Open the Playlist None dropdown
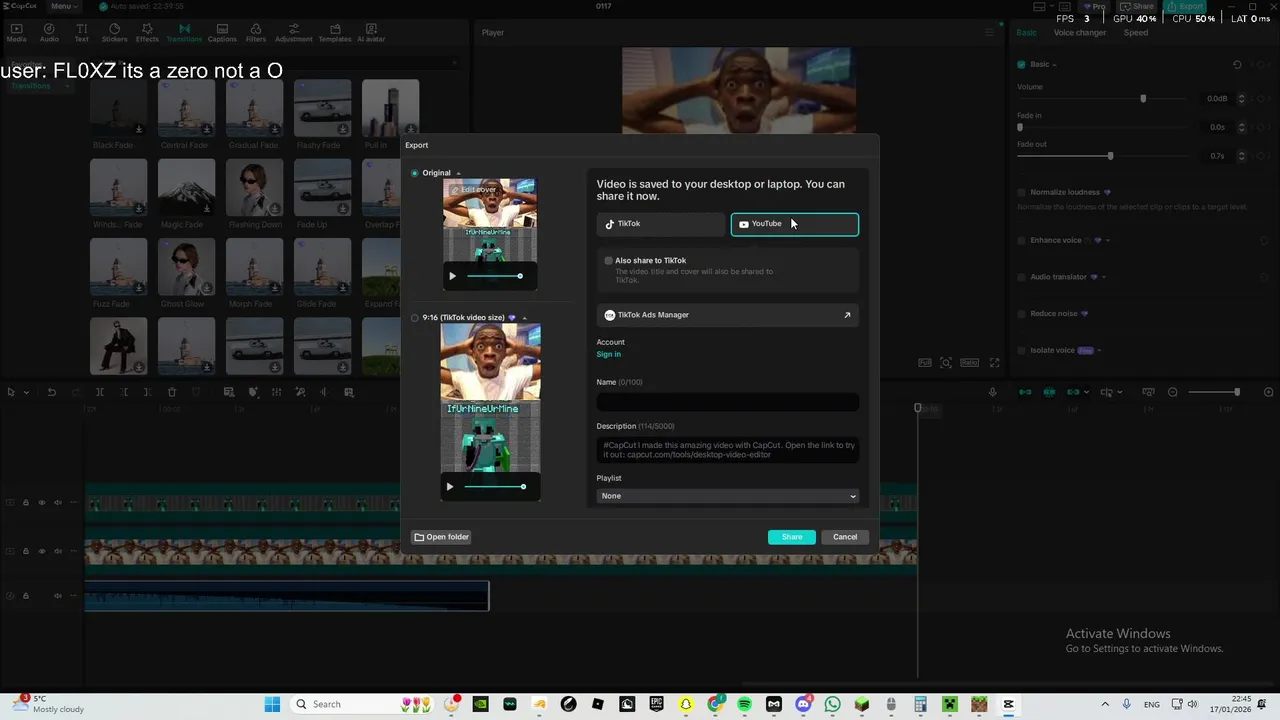This screenshot has height=720, width=1280. [x=727, y=496]
